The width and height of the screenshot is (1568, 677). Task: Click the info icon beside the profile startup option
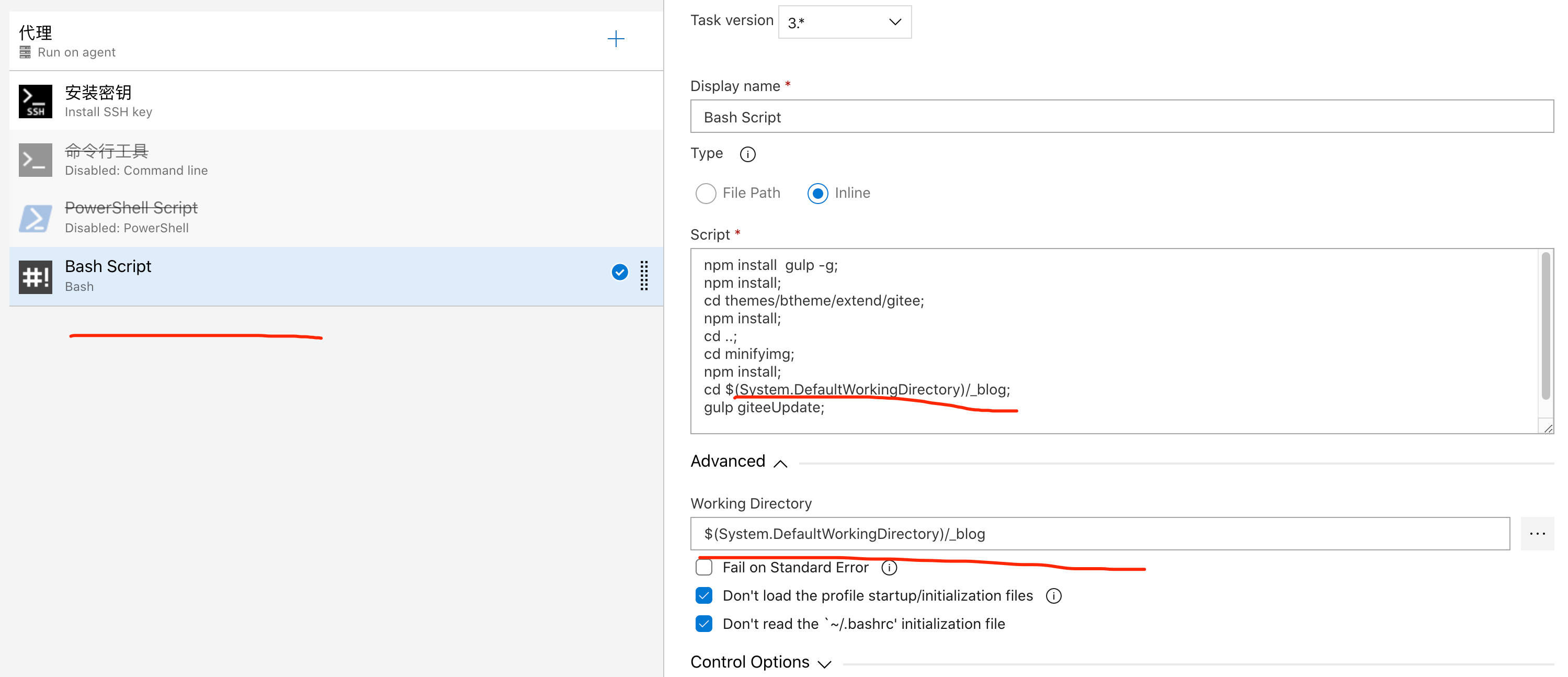pos(1053,595)
